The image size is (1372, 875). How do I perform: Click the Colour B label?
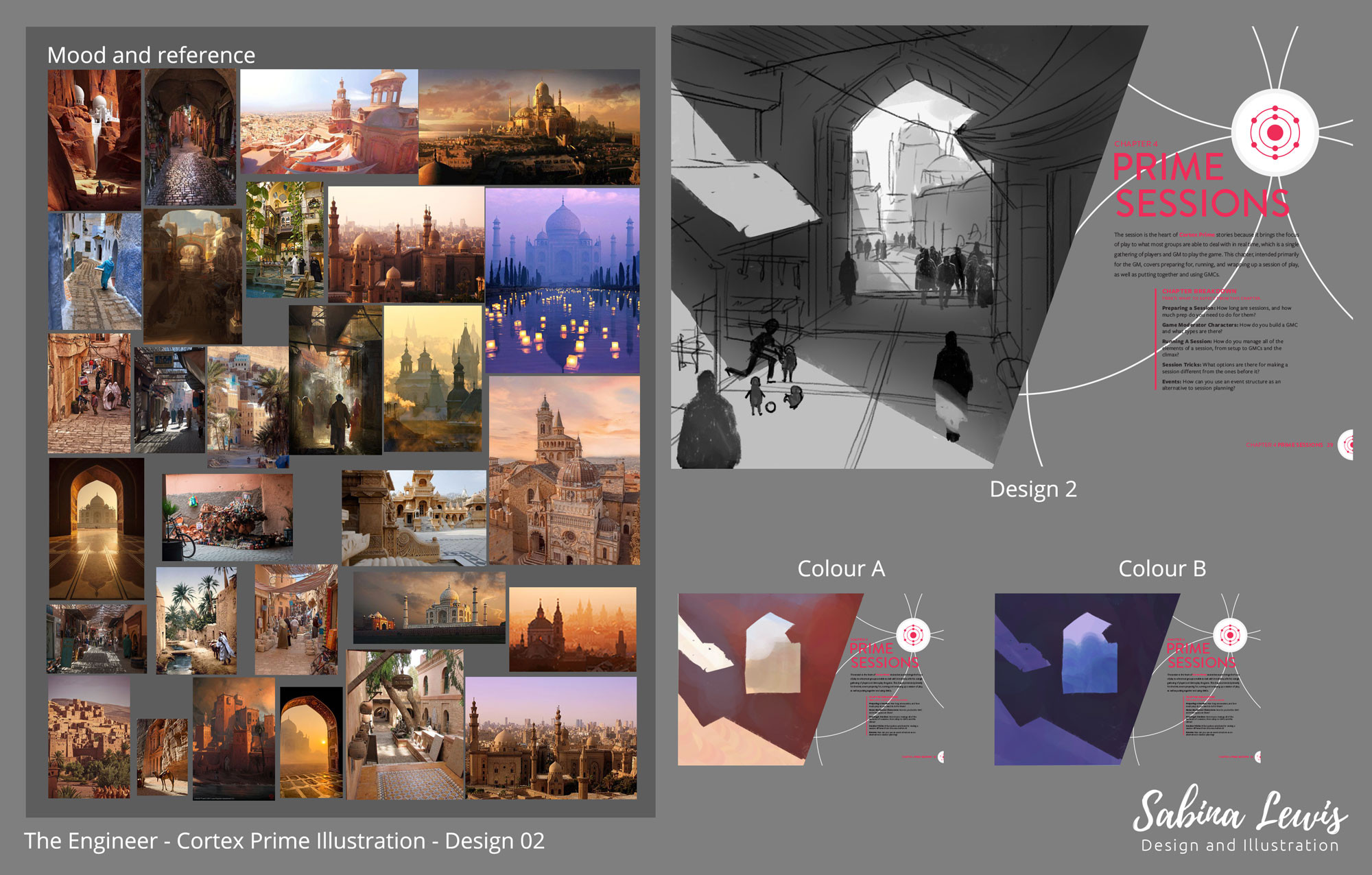point(1161,568)
